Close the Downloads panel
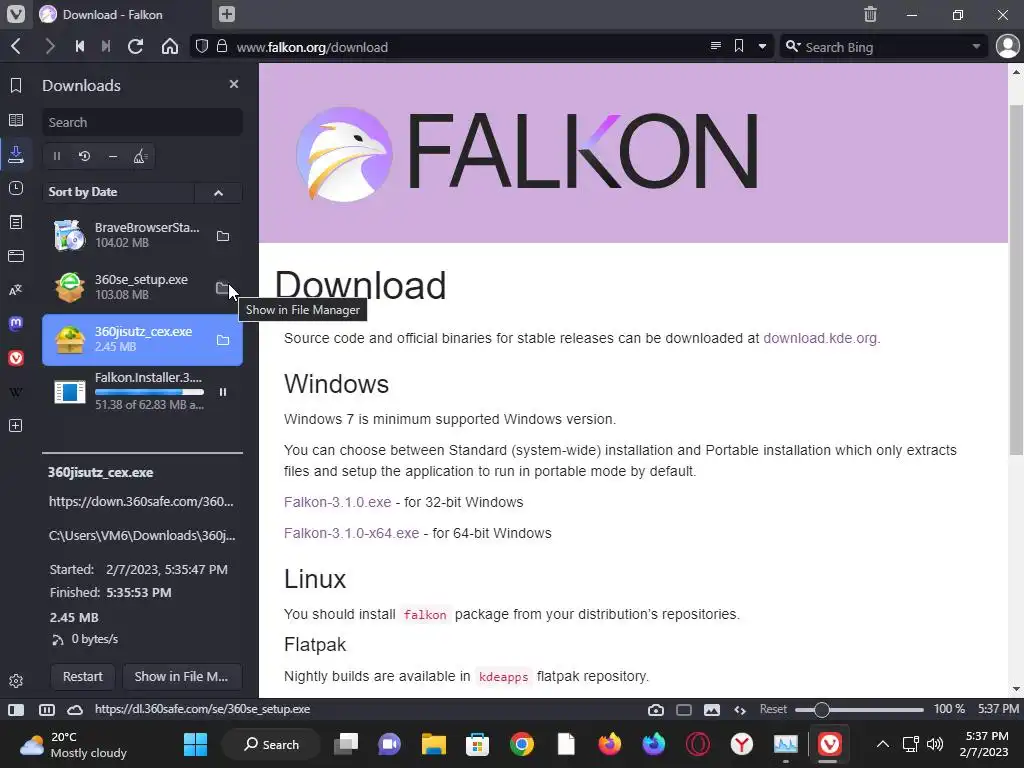 click(234, 84)
